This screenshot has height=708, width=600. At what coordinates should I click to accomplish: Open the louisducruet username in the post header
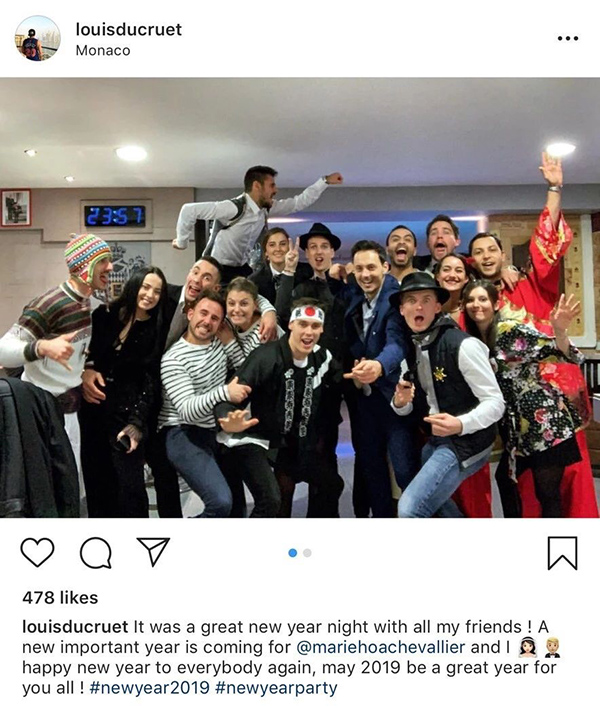point(129,29)
